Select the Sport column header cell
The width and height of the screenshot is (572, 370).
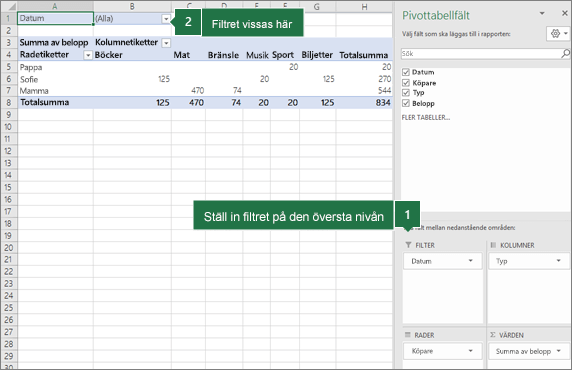click(285, 55)
